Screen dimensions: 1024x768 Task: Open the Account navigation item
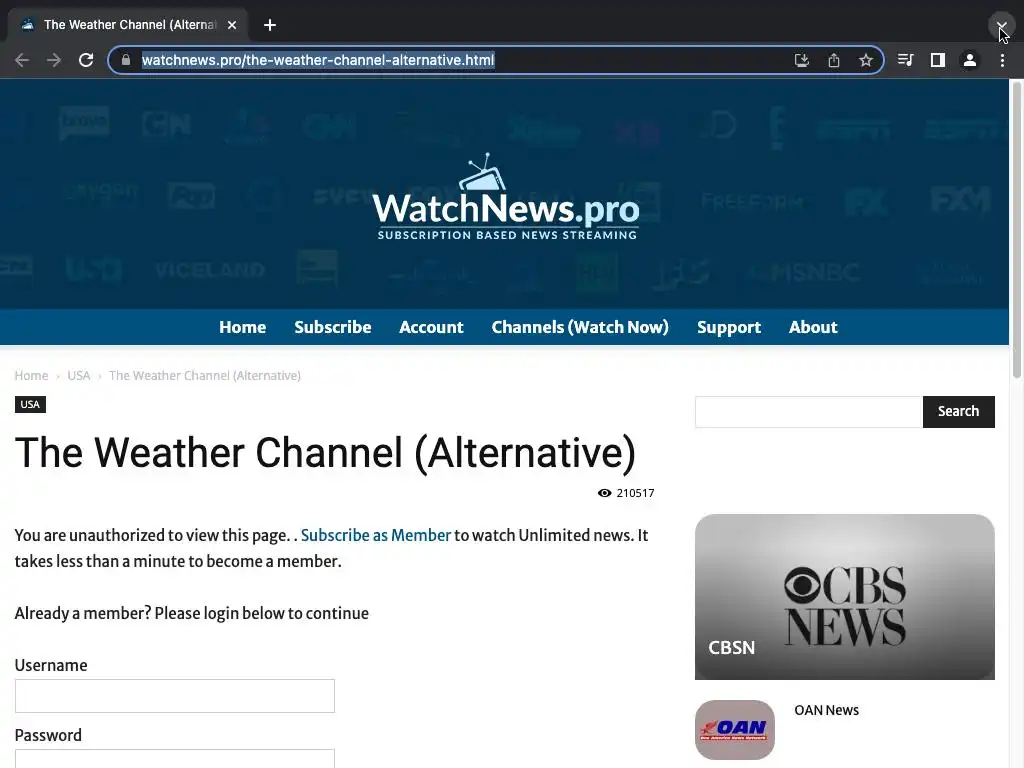coord(431,327)
